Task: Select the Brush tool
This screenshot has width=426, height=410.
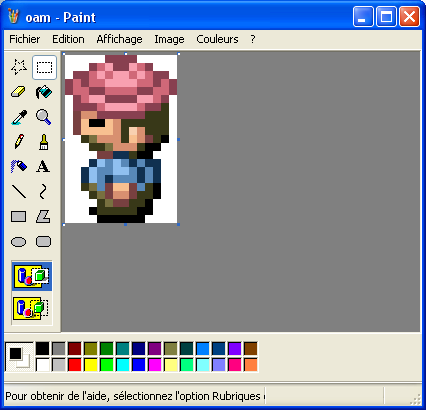Action: click(x=44, y=142)
